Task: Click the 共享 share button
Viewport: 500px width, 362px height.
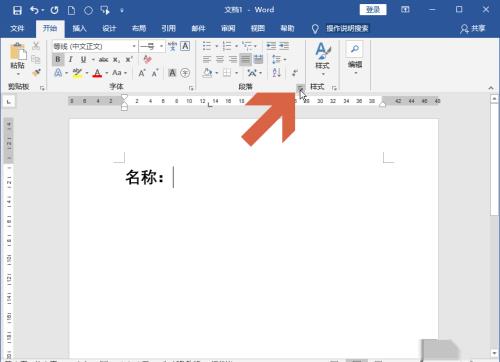Action: 473,29
